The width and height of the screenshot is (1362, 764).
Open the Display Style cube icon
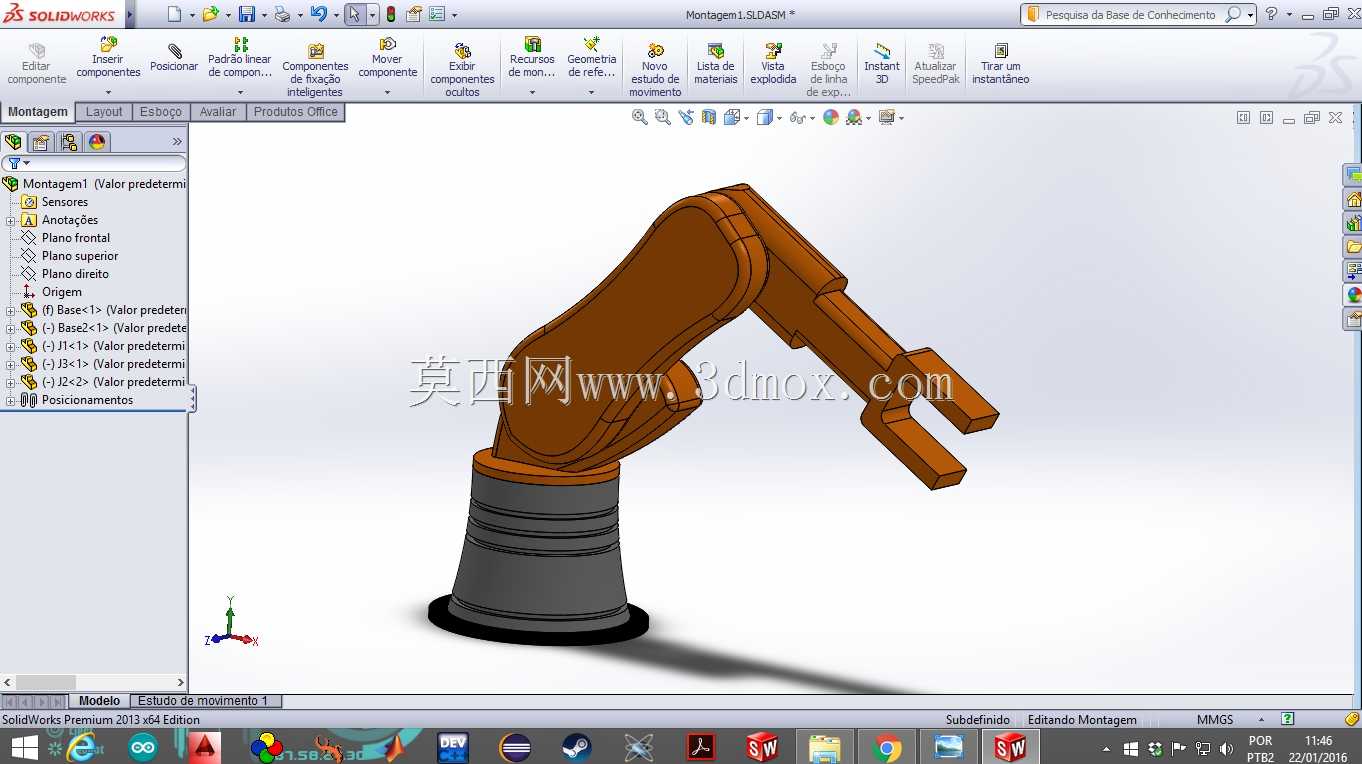coord(765,117)
